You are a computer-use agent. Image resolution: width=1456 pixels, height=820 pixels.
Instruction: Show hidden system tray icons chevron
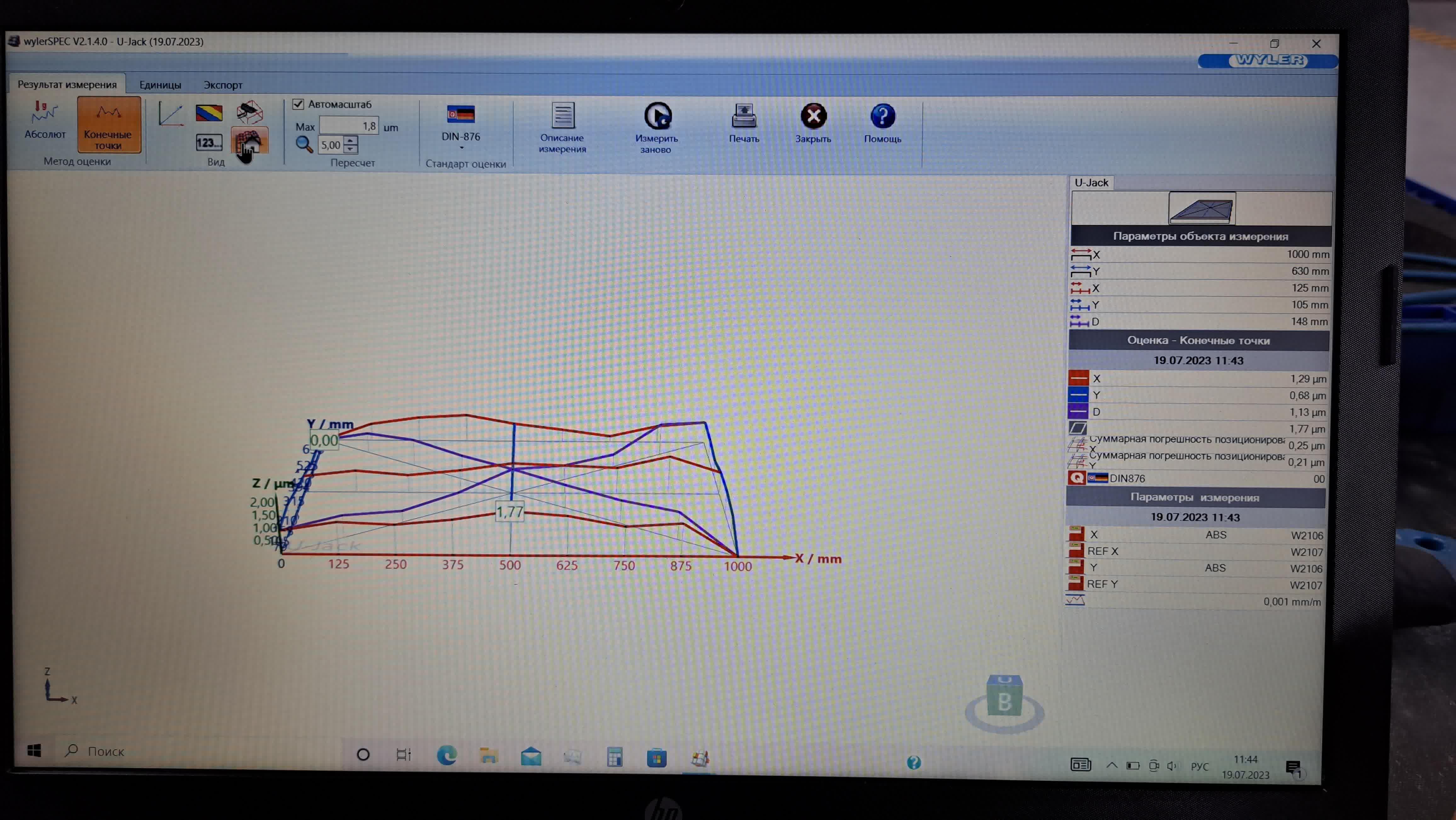pos(1111,765)
